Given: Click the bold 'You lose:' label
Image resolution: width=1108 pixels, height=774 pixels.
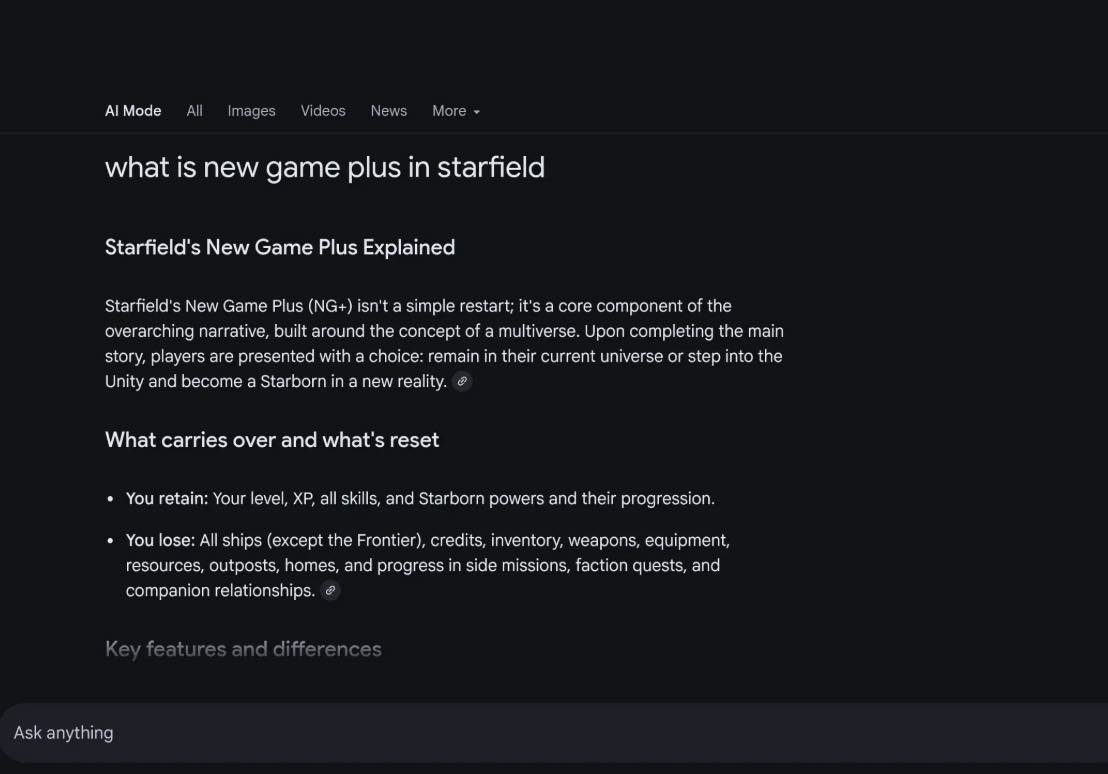Looking at the screenshot, I should (x=160, y=540).
